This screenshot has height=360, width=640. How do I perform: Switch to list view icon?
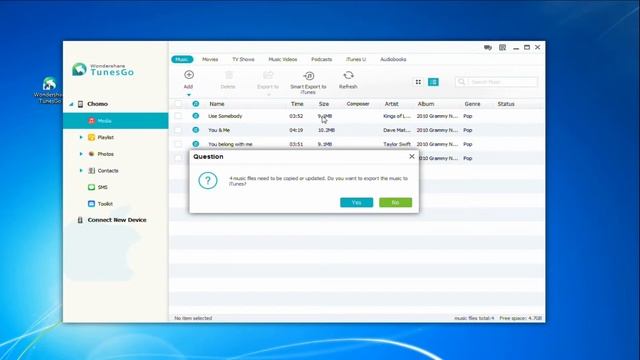433,82
